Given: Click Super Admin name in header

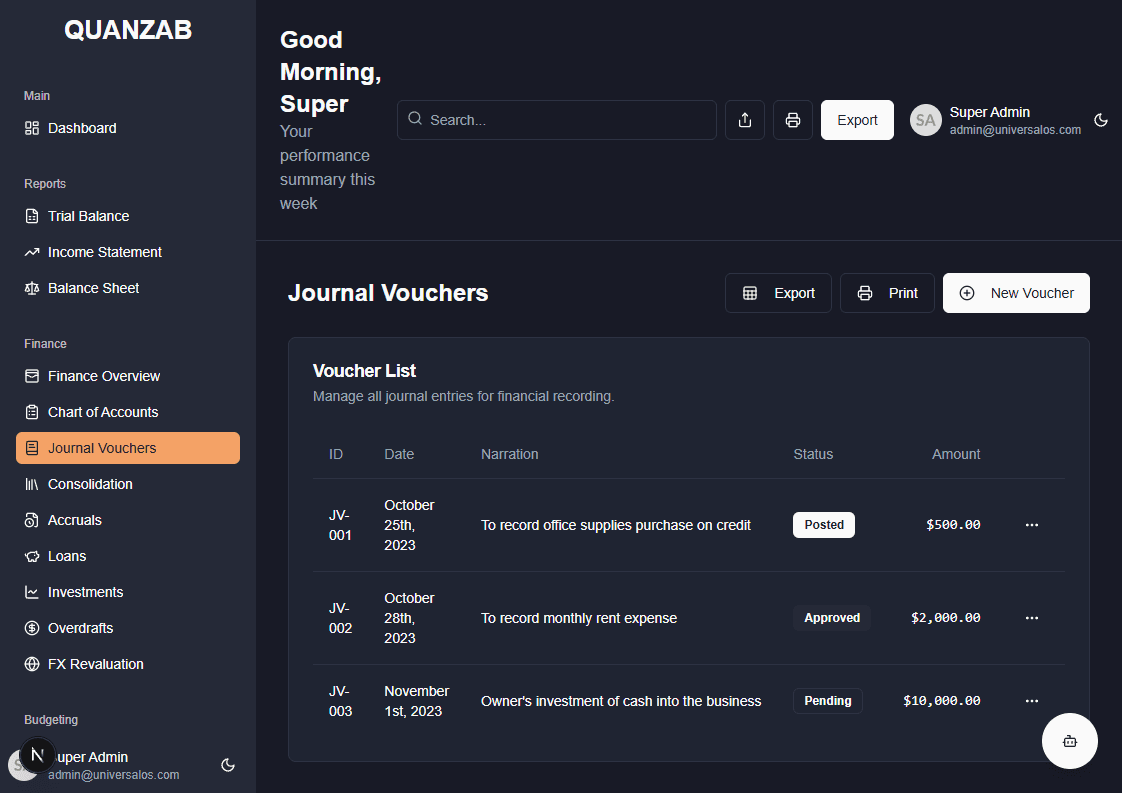Looking at the screenshot, I should pos(990,112).
